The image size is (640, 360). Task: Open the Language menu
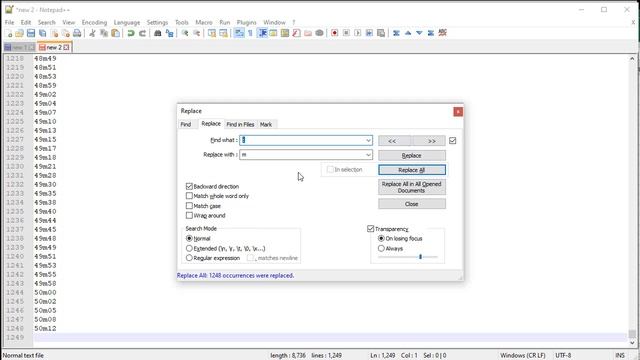pos(127,22)
